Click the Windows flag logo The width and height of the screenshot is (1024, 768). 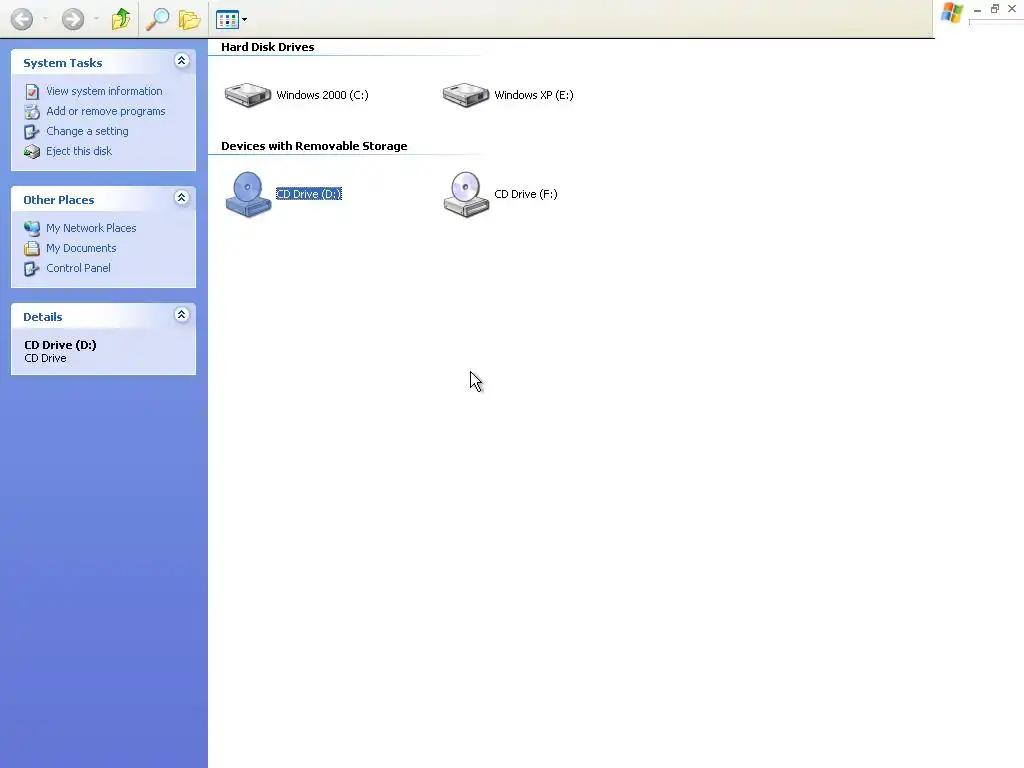(x=952, y=12)
